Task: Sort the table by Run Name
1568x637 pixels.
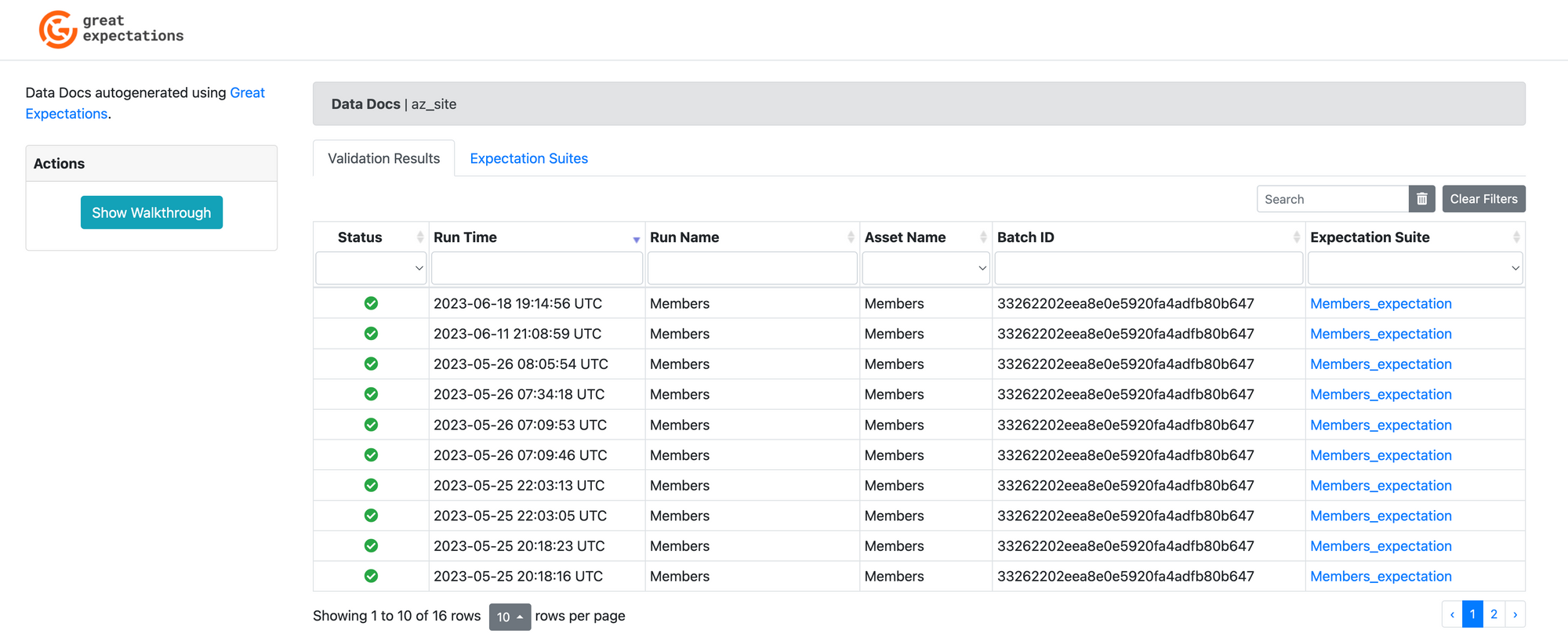Action: 753,237
